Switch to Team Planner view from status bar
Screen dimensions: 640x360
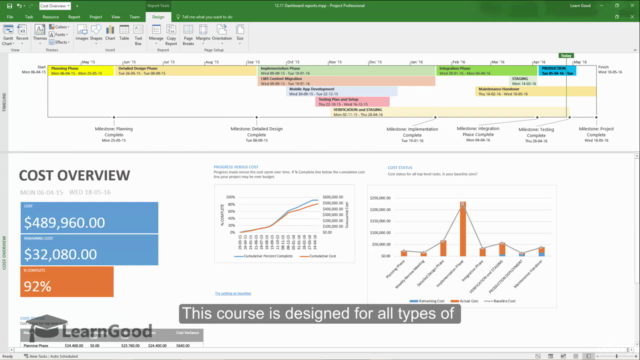click(x=563, y=356)
